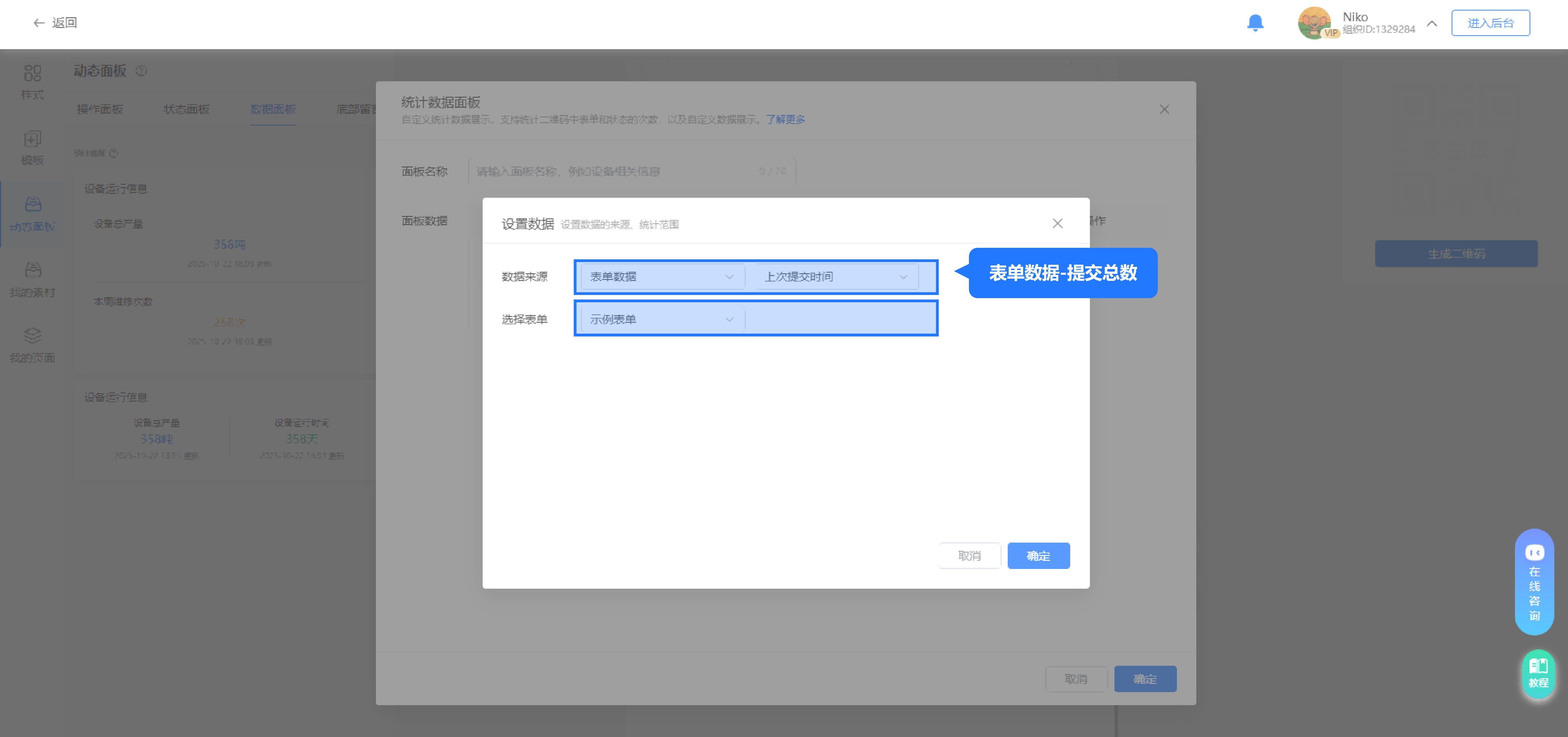Open the 在线咨询 chat widget
Screen dimensions: 1568x737
pos(1534,582)
